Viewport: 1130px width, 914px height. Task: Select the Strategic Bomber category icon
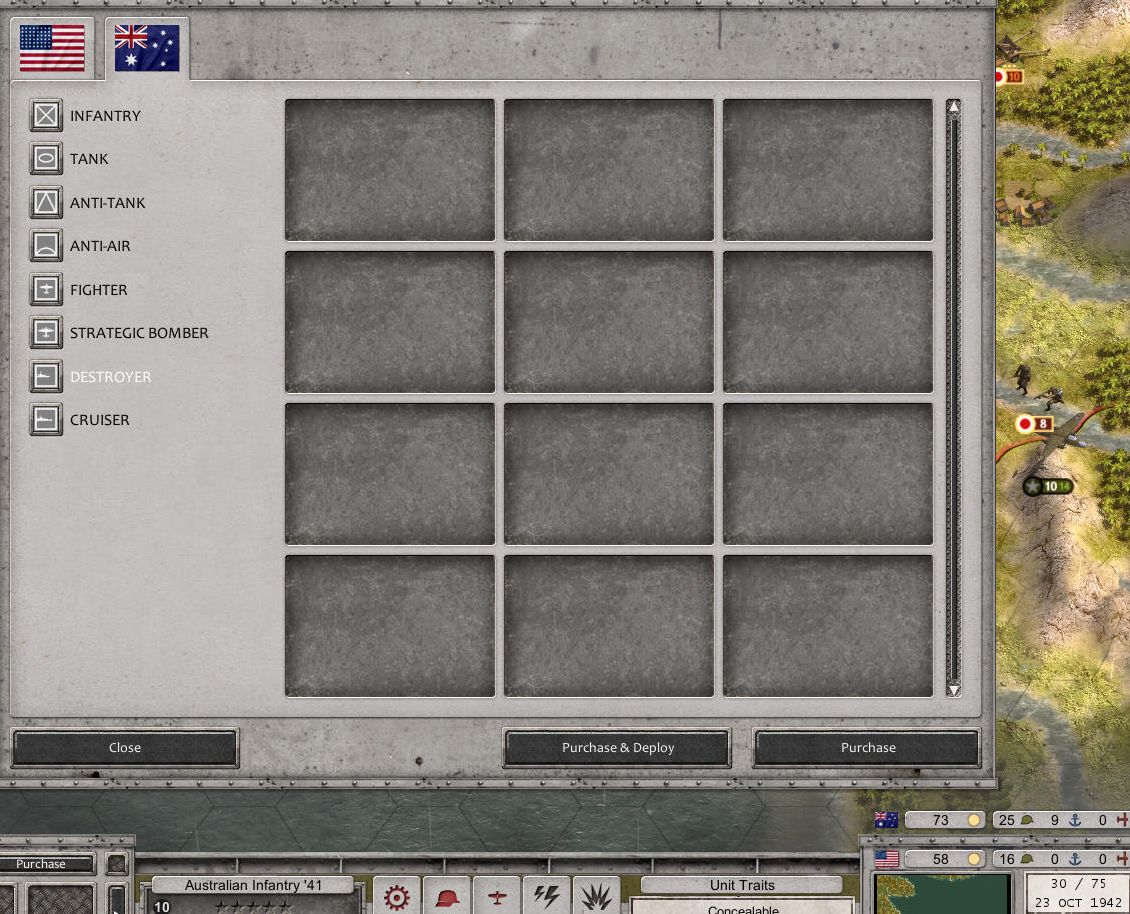46,332
